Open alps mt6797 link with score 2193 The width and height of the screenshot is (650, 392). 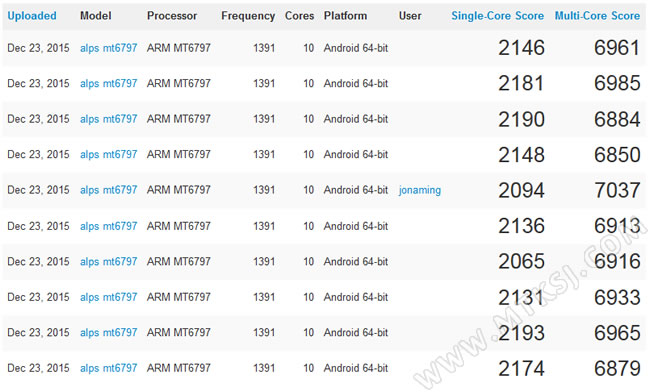108,333
